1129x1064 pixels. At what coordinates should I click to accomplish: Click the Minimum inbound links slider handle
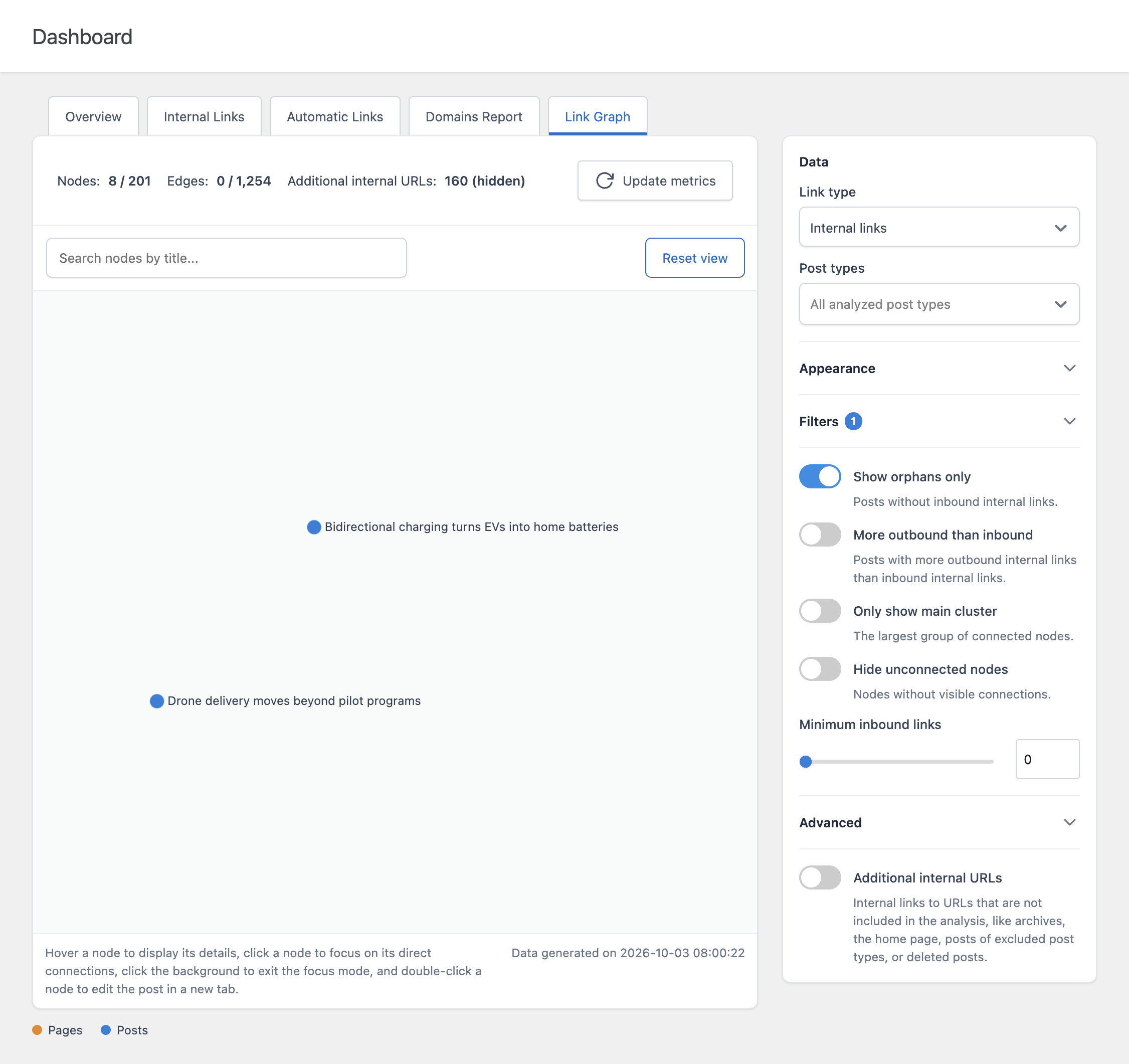805,762
